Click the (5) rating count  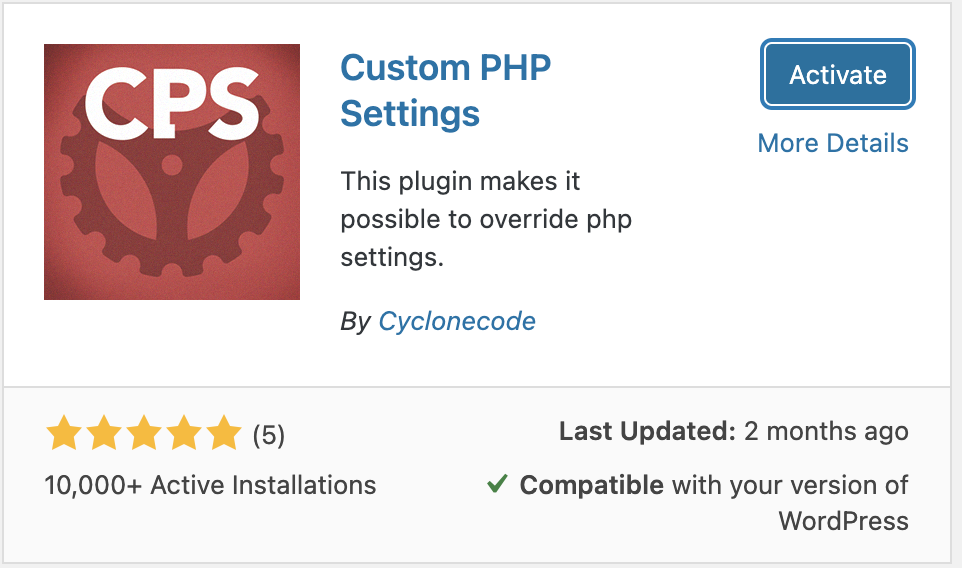click(269, 435)
